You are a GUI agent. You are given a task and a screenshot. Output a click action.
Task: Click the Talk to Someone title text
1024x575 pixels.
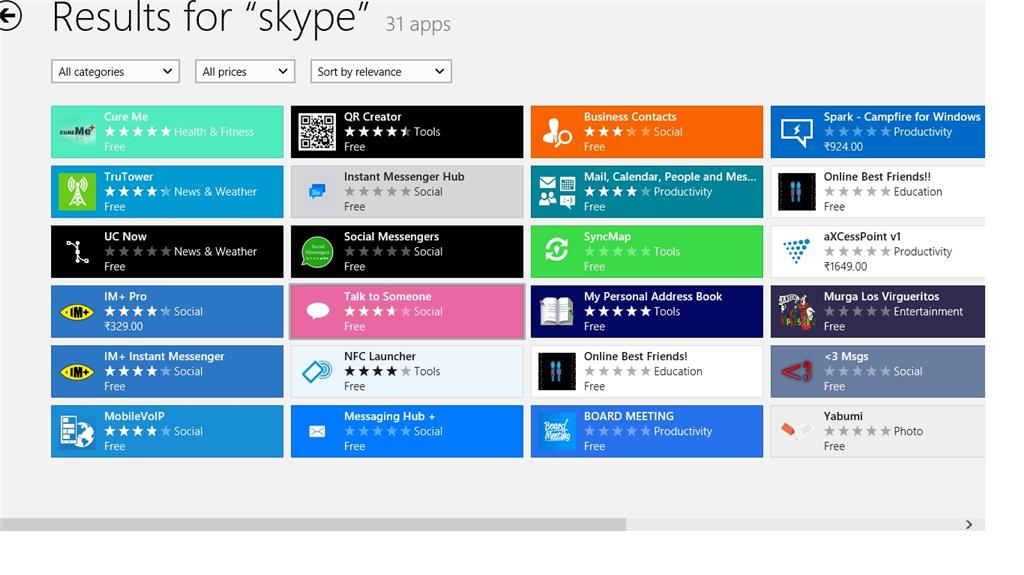[387, 296]
